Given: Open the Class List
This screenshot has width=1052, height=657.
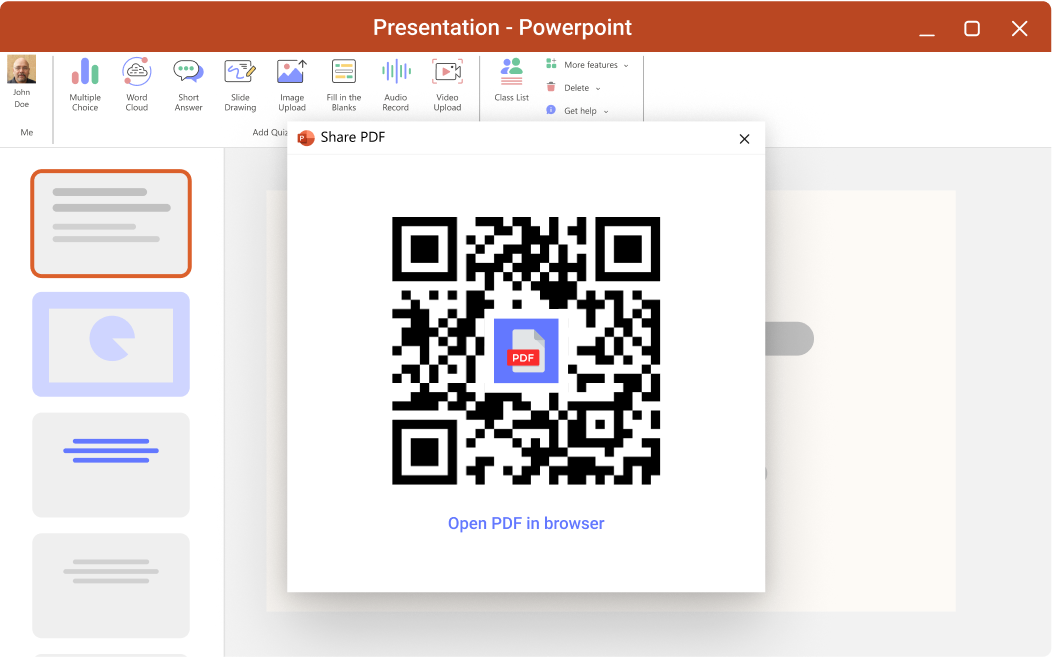Looking at the screenshot, I should (x=511, y=80).
